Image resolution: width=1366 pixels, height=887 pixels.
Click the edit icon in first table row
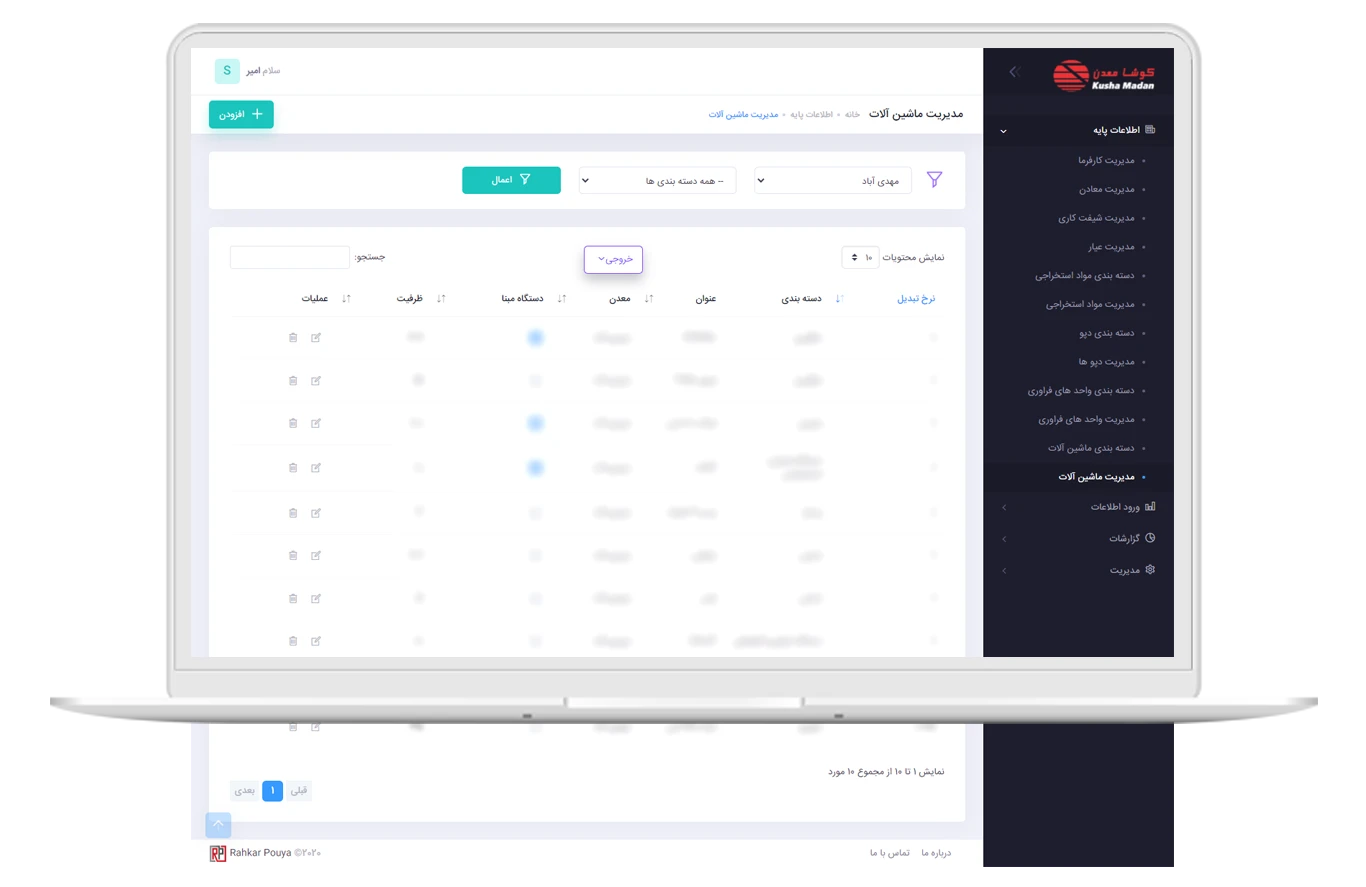pos(316,338)
